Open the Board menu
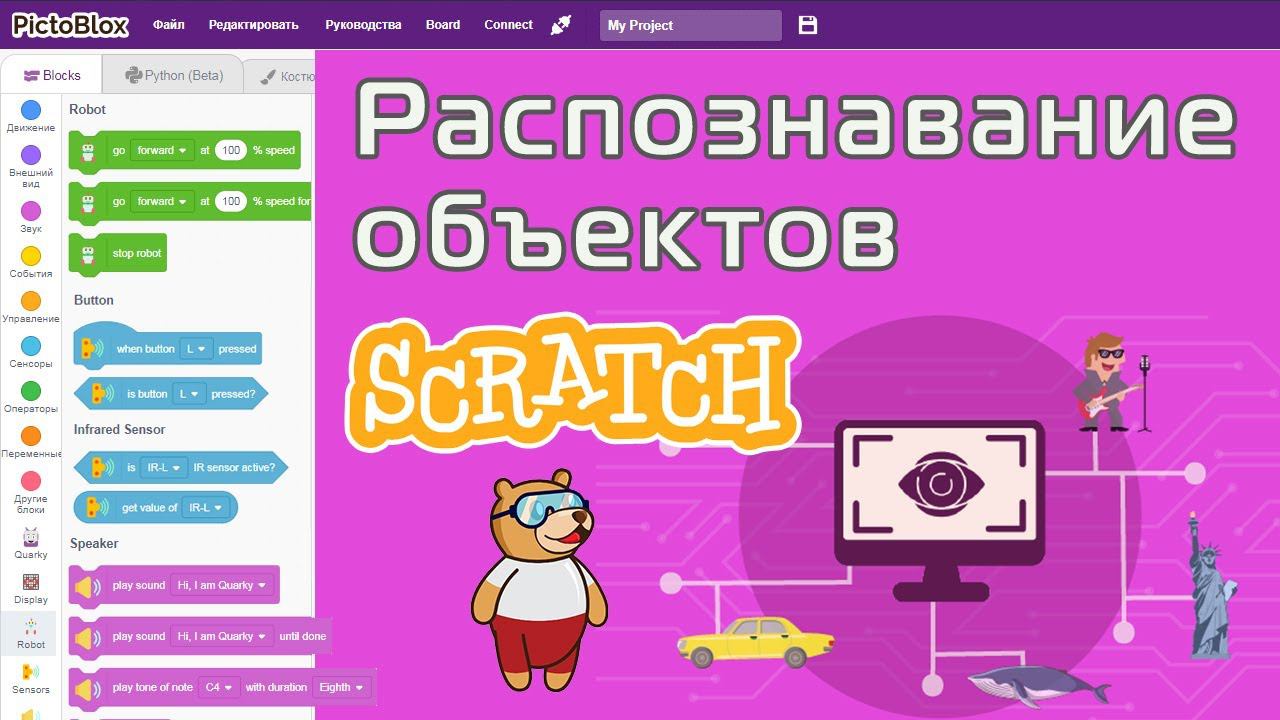Image resolution: width=1280 pixels, height=720 pixels. (x=443, y=25)
